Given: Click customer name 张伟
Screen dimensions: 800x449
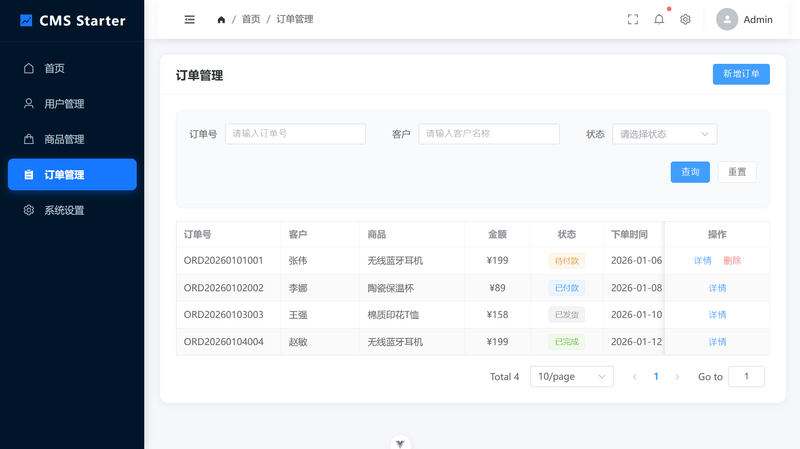Looking at the screenshot, I should 298,261.
